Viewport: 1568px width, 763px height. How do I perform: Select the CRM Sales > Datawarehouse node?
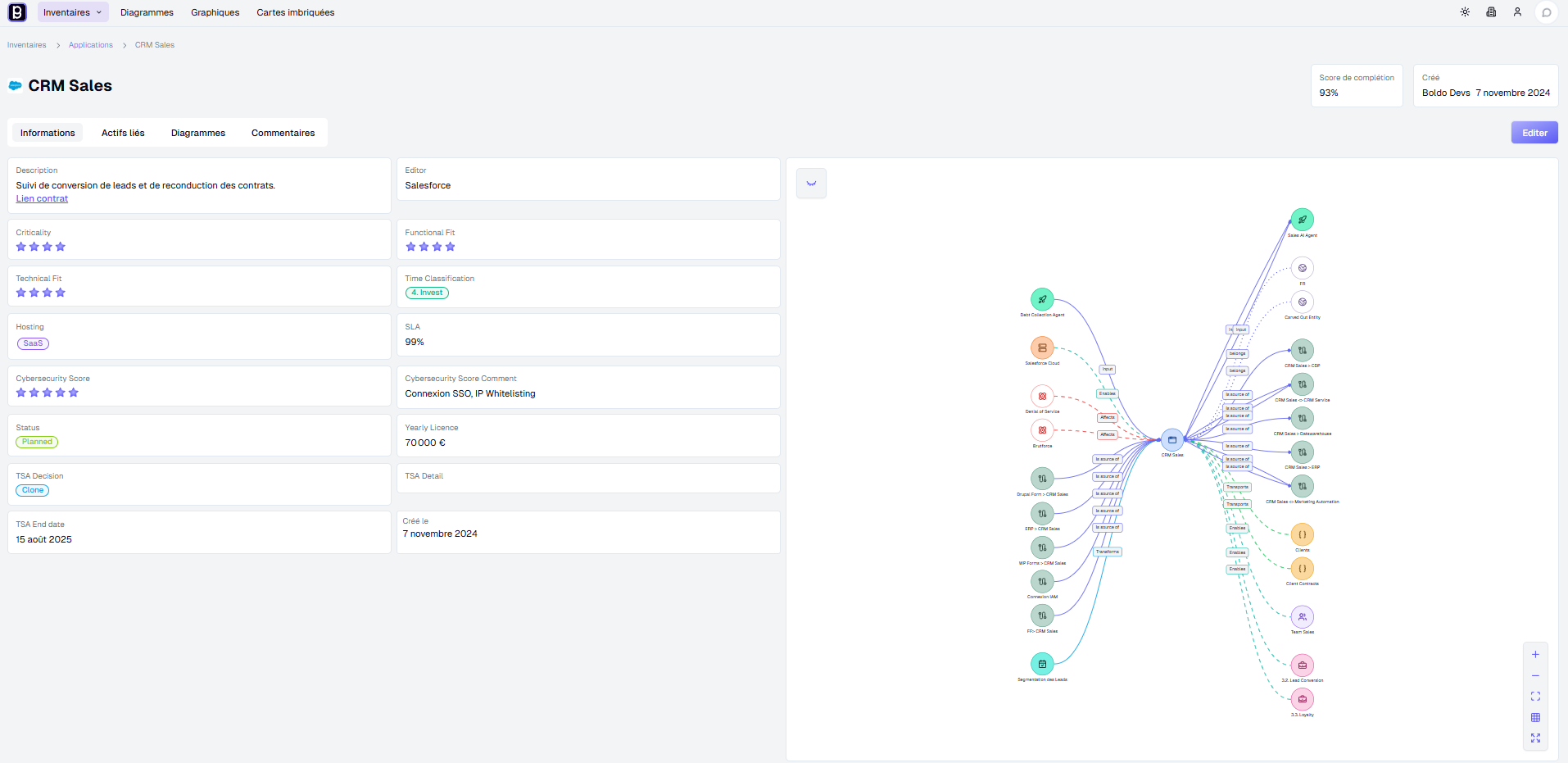(1302, 418)
